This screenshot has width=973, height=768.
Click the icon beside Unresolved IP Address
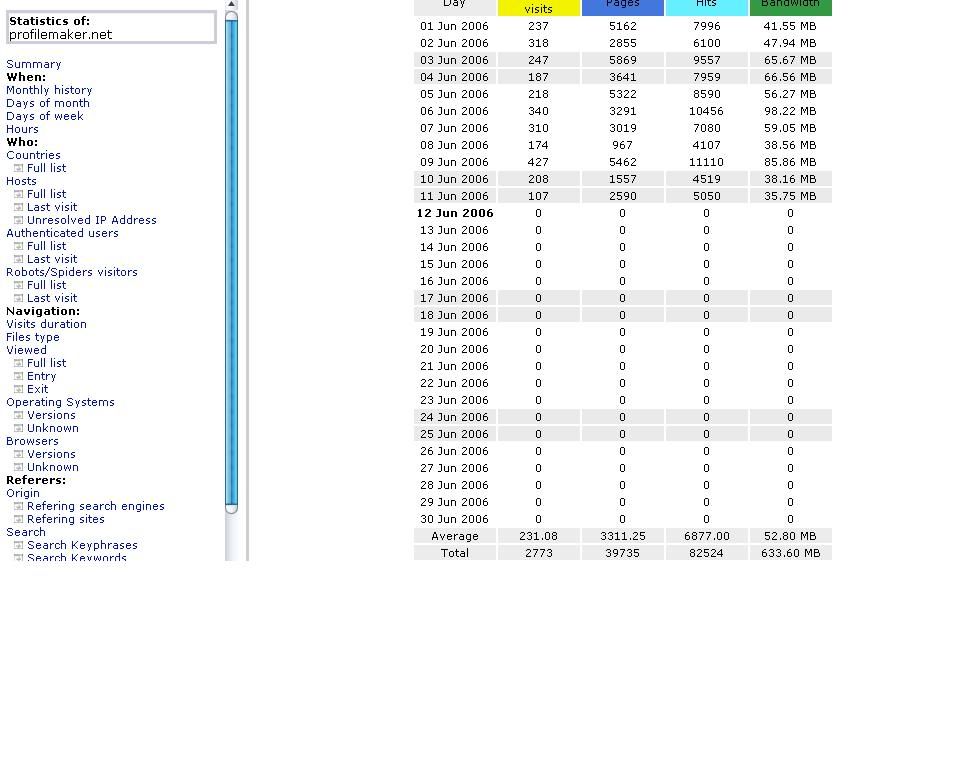click(x=19, y=220)
